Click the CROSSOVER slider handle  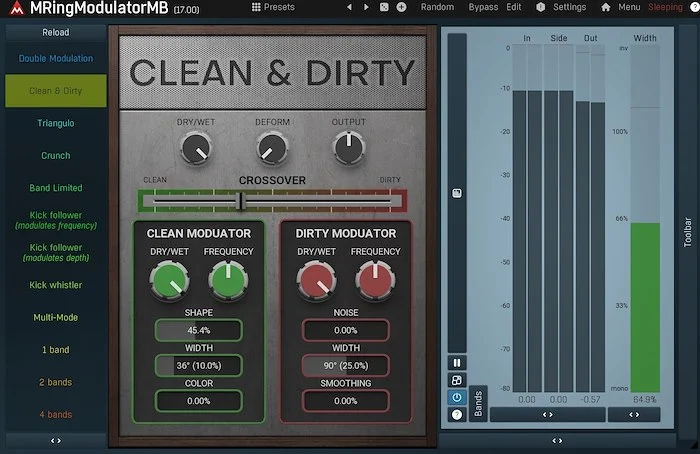[x=240, y=201]
